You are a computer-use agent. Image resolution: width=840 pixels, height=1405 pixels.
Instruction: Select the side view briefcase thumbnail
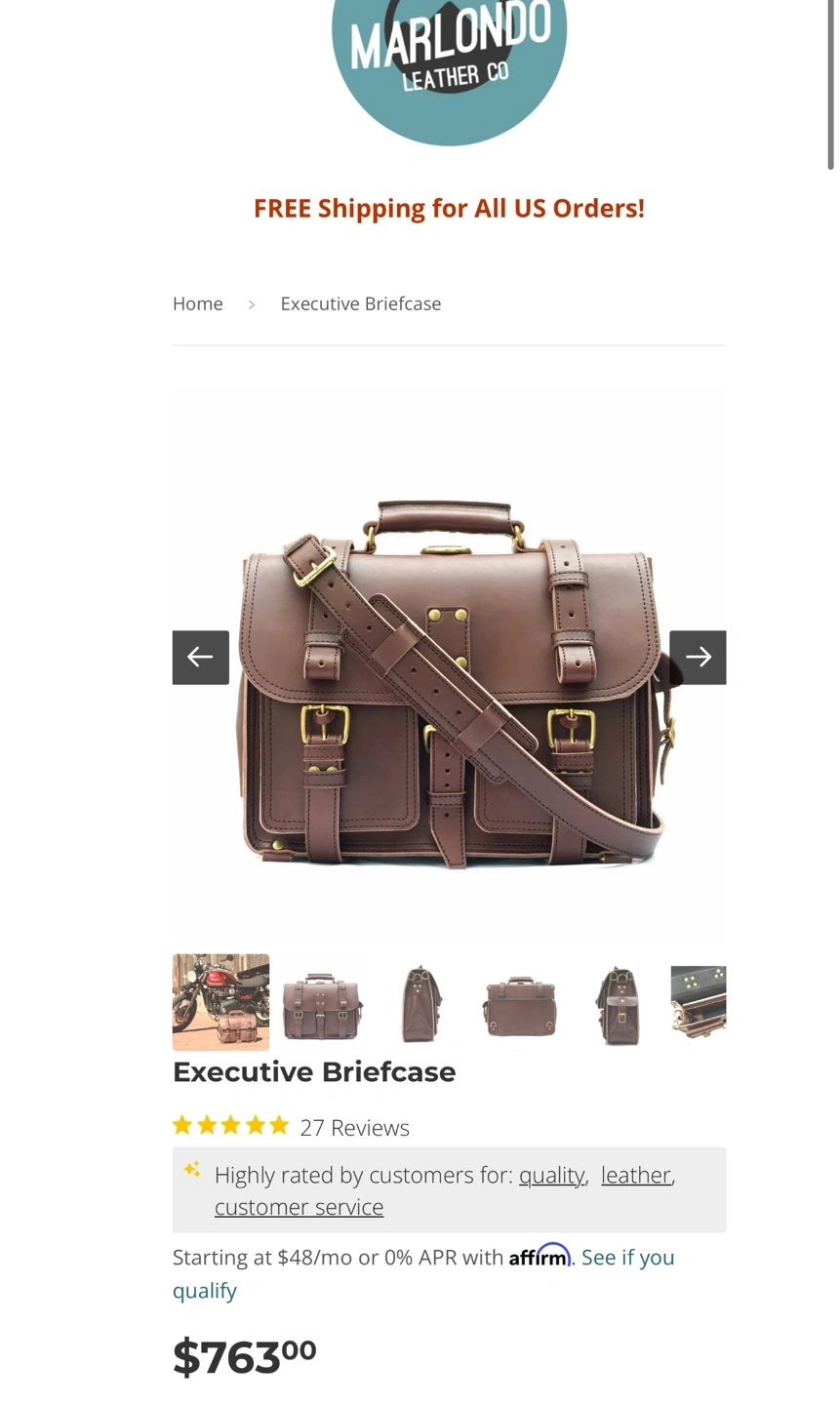[420, 1005]
